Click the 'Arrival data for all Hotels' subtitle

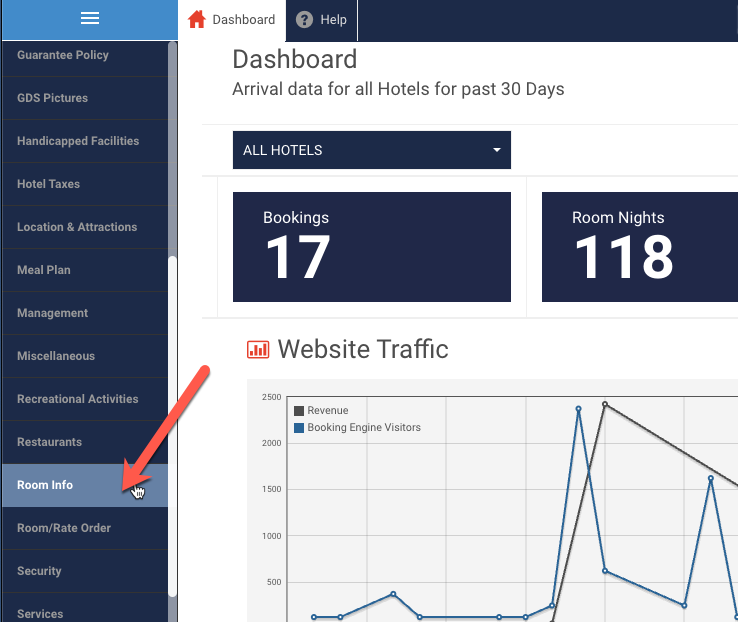coord(398,89)
